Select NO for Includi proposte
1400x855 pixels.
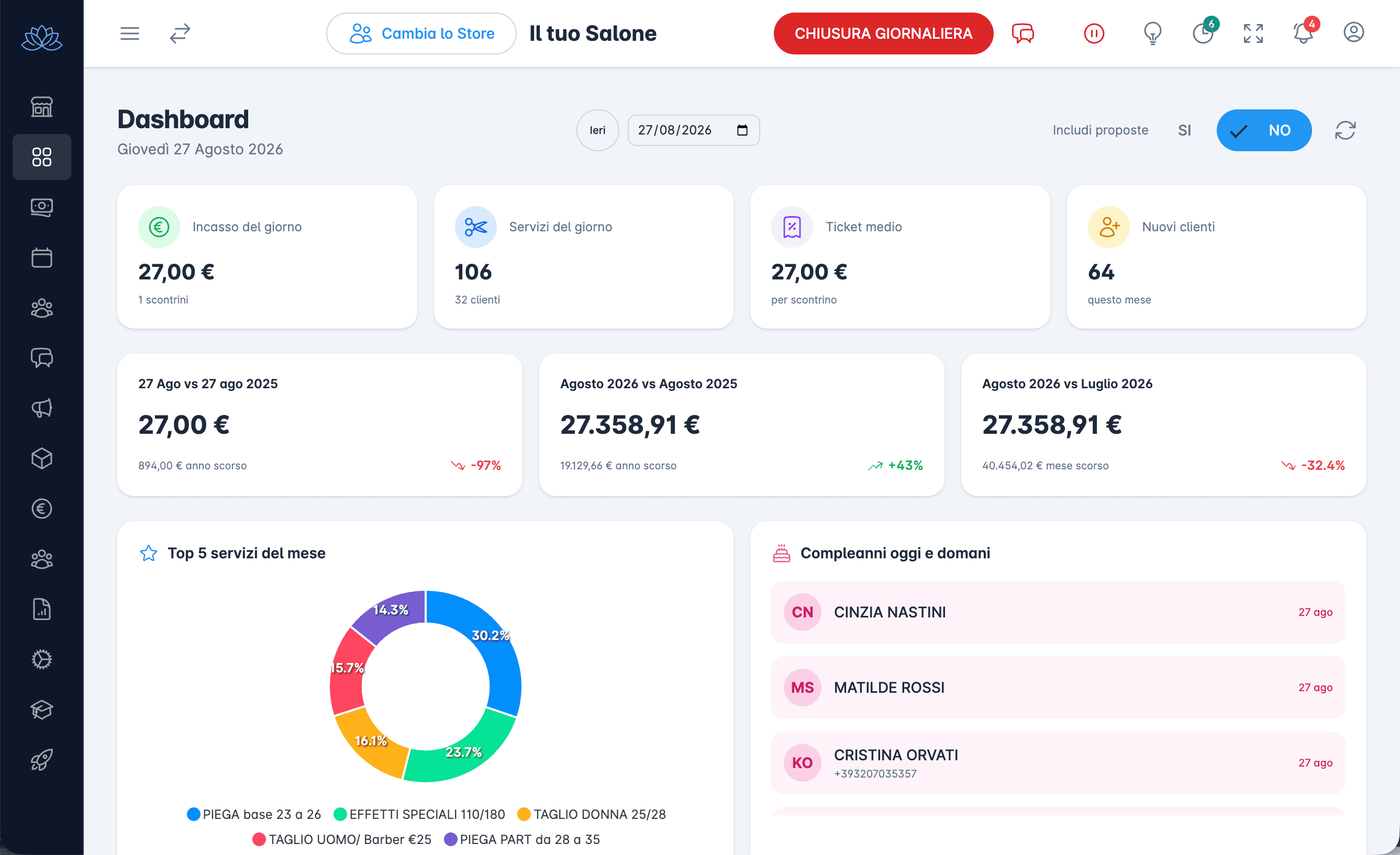tap(1264, 131)
